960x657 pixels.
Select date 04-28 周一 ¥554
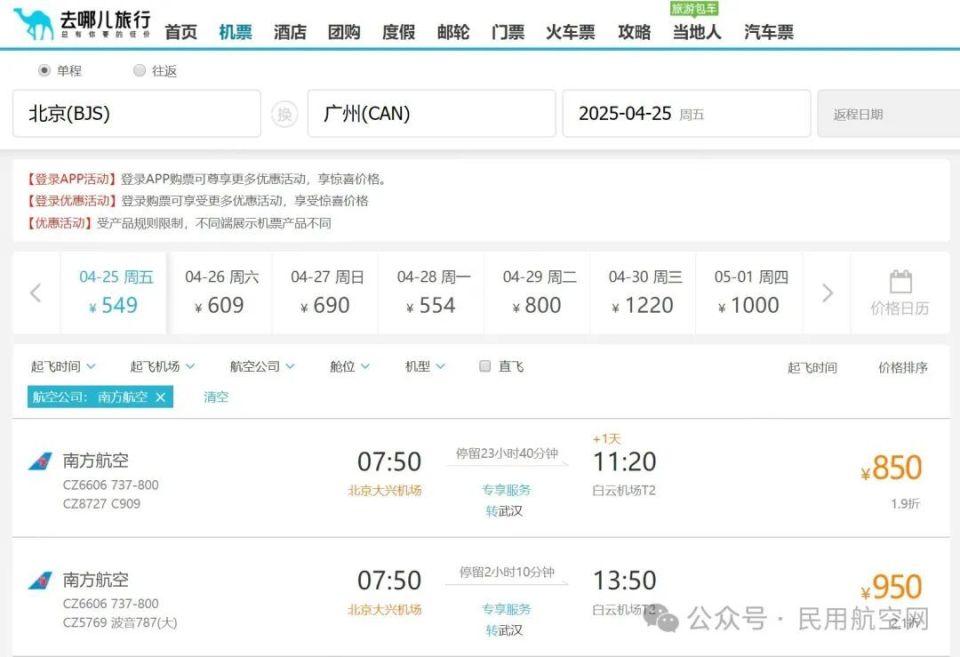point(432,293)
